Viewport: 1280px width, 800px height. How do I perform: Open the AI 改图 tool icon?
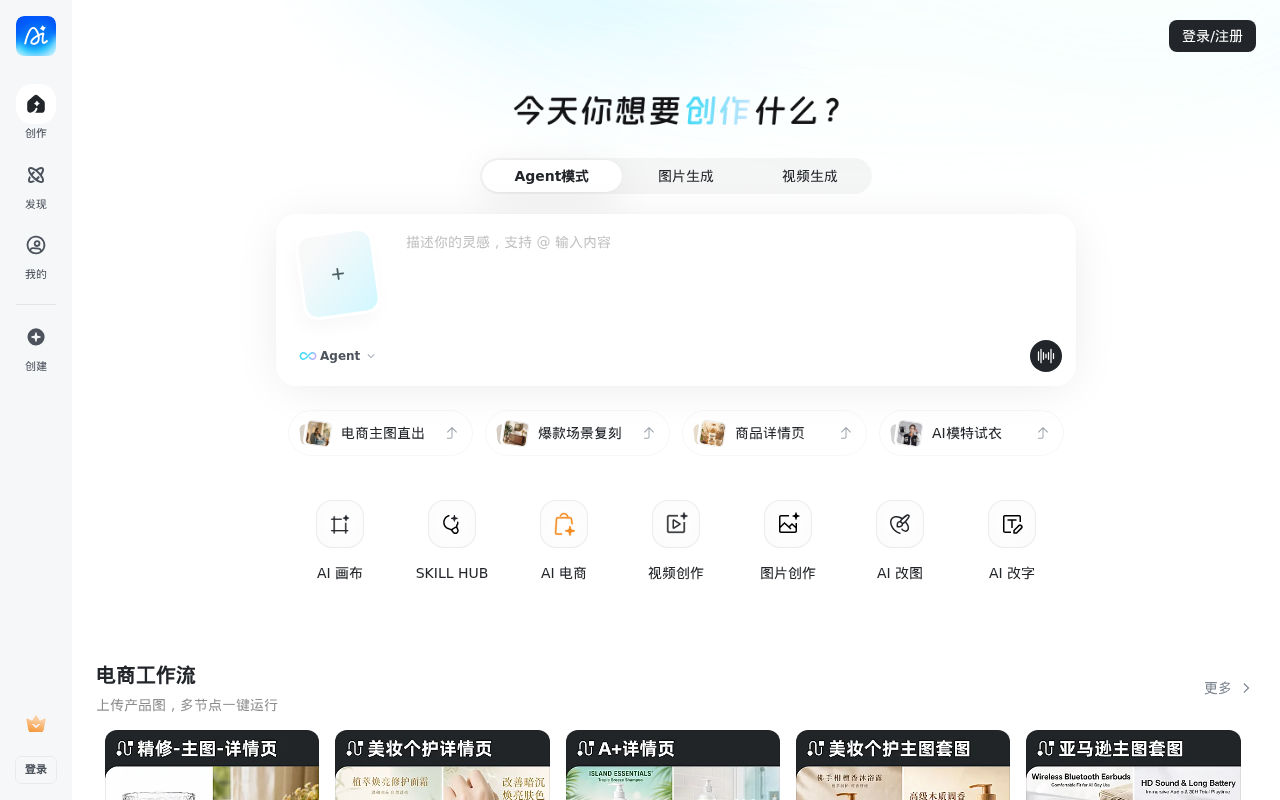click(x=900, y=524)
